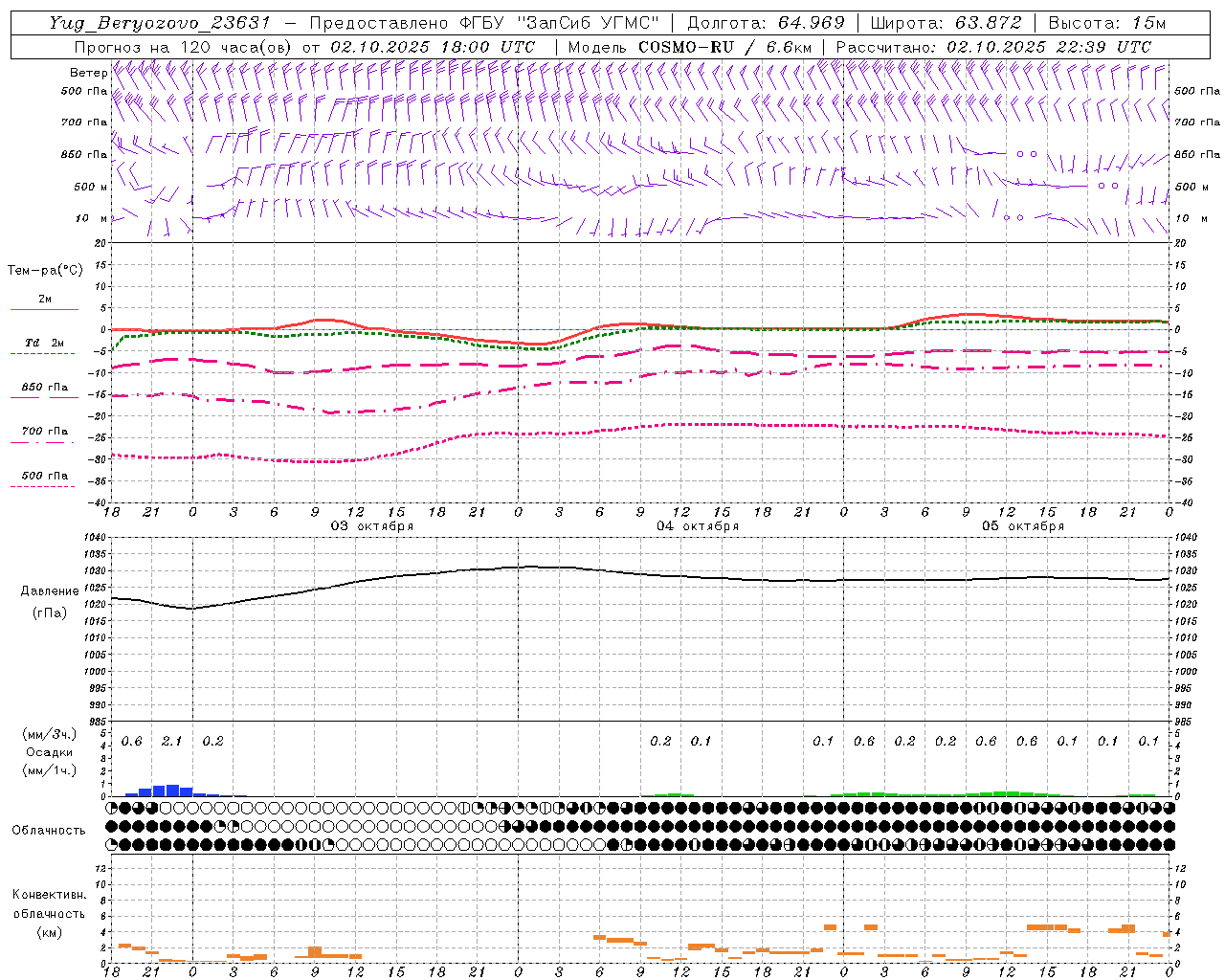
Task: Click the "Давление" pressure panel label
Action: pyautogui.click(x=49, y=591)
